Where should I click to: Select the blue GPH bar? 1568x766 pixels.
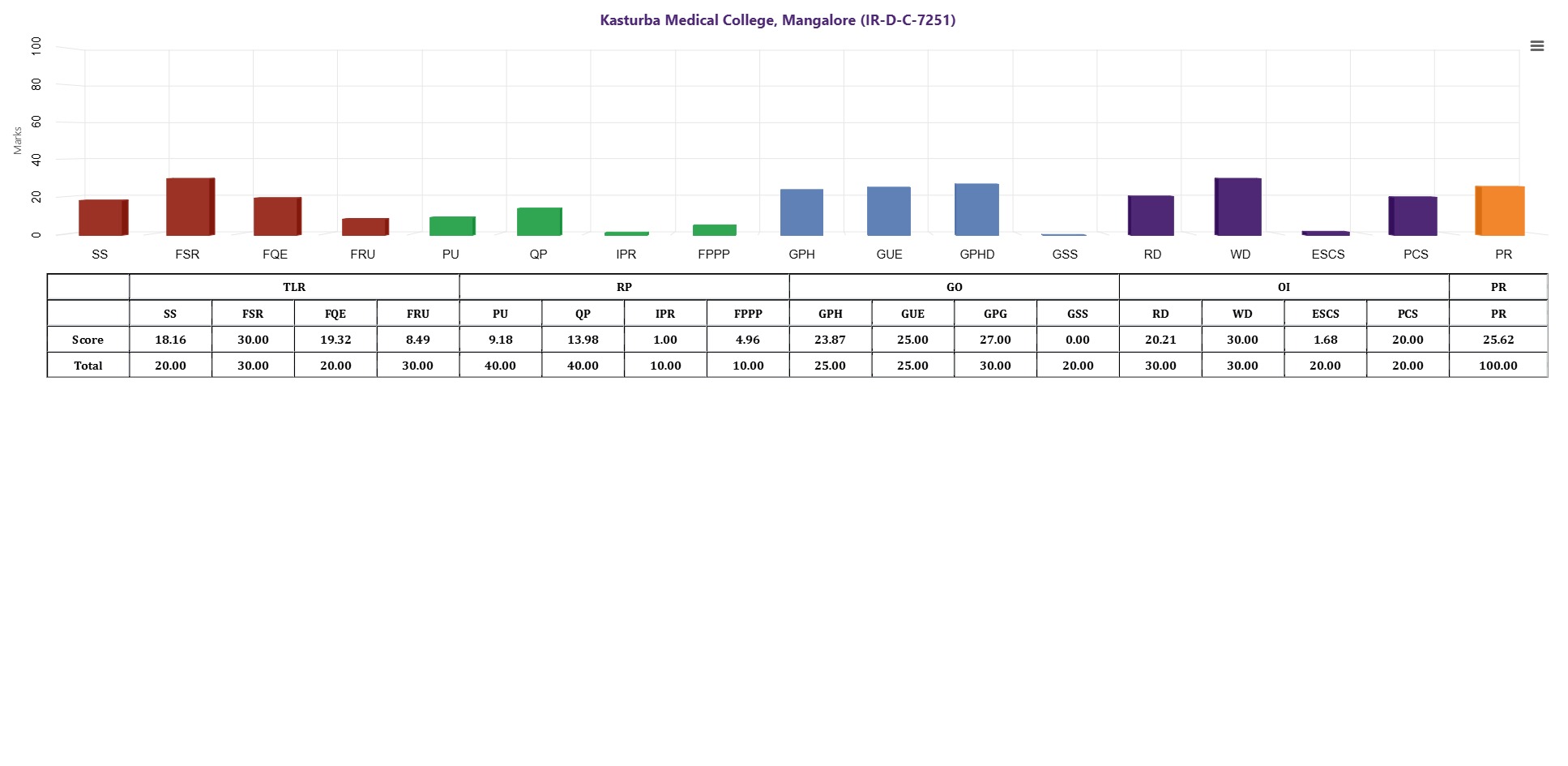tap(801, 212)
